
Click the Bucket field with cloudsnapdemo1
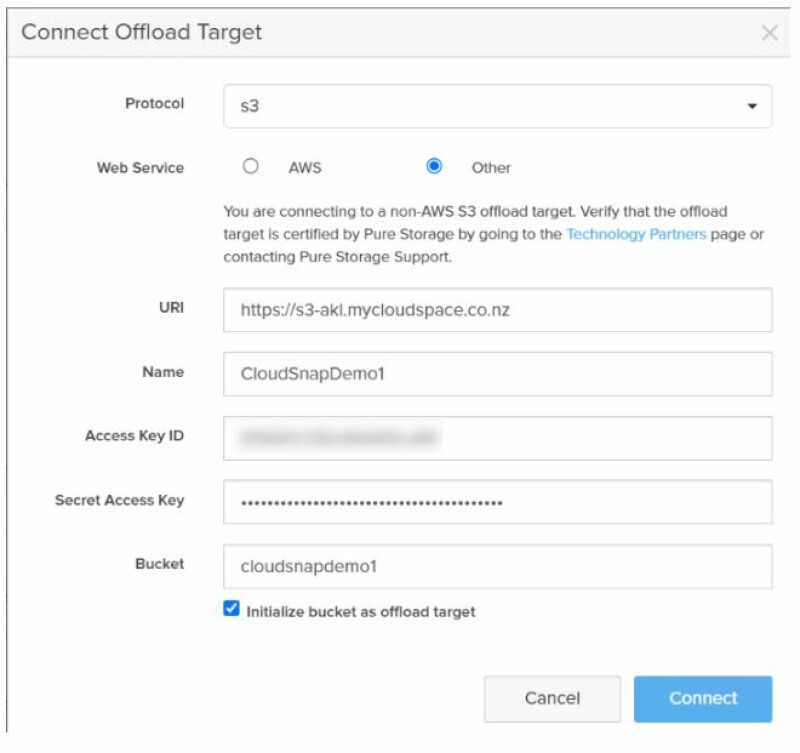tap(497, 567)
